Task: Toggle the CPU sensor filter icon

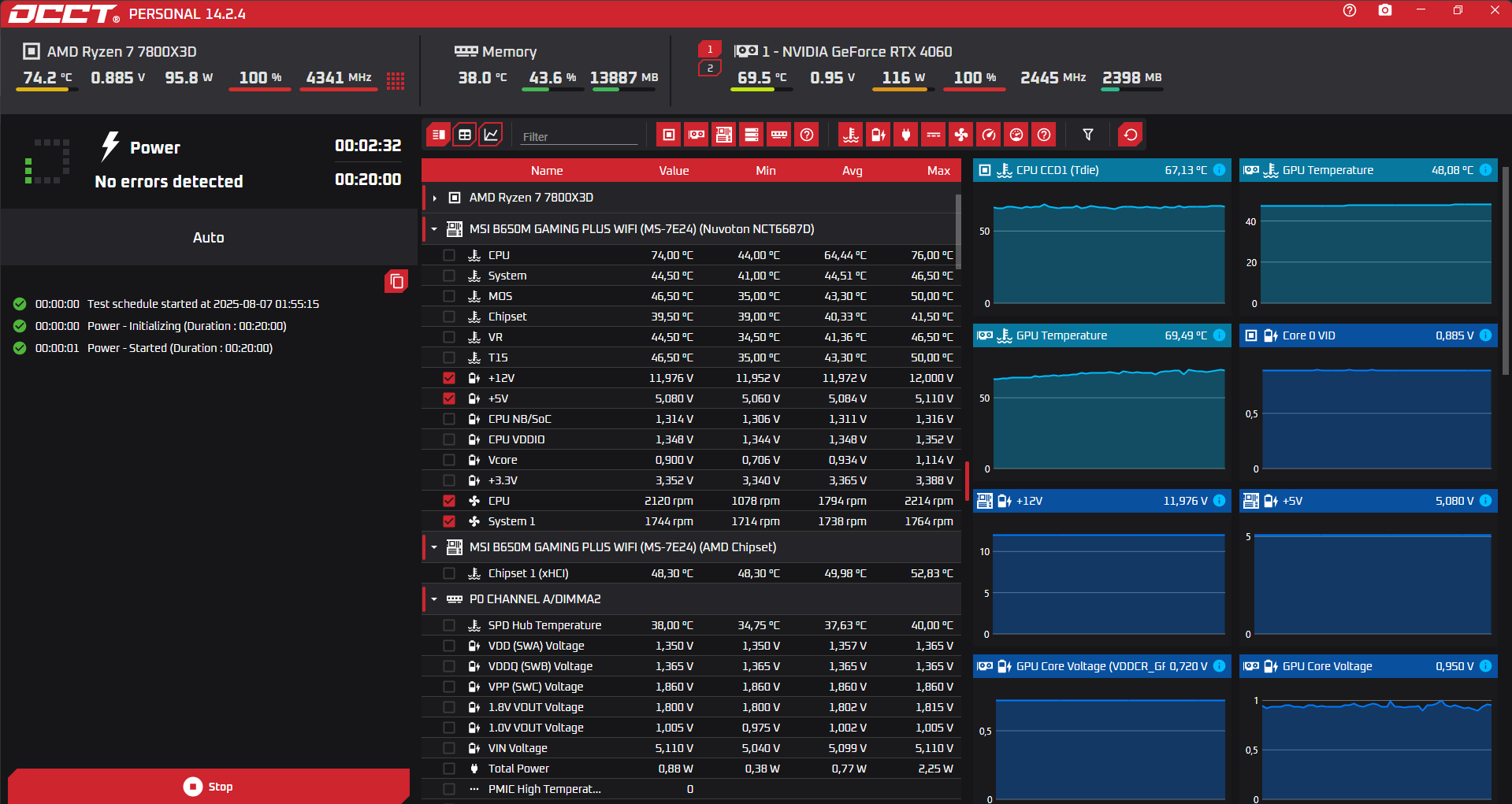Action: 669,135
